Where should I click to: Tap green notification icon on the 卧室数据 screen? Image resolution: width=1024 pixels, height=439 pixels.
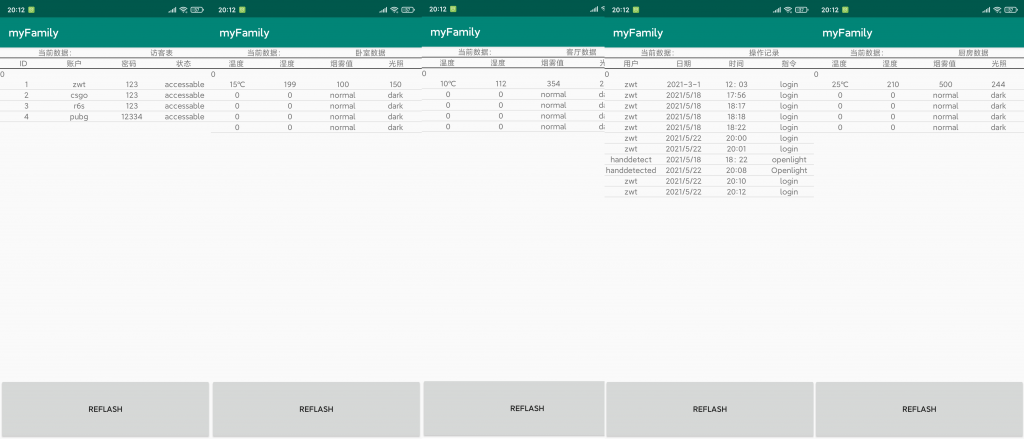(243, 10)
